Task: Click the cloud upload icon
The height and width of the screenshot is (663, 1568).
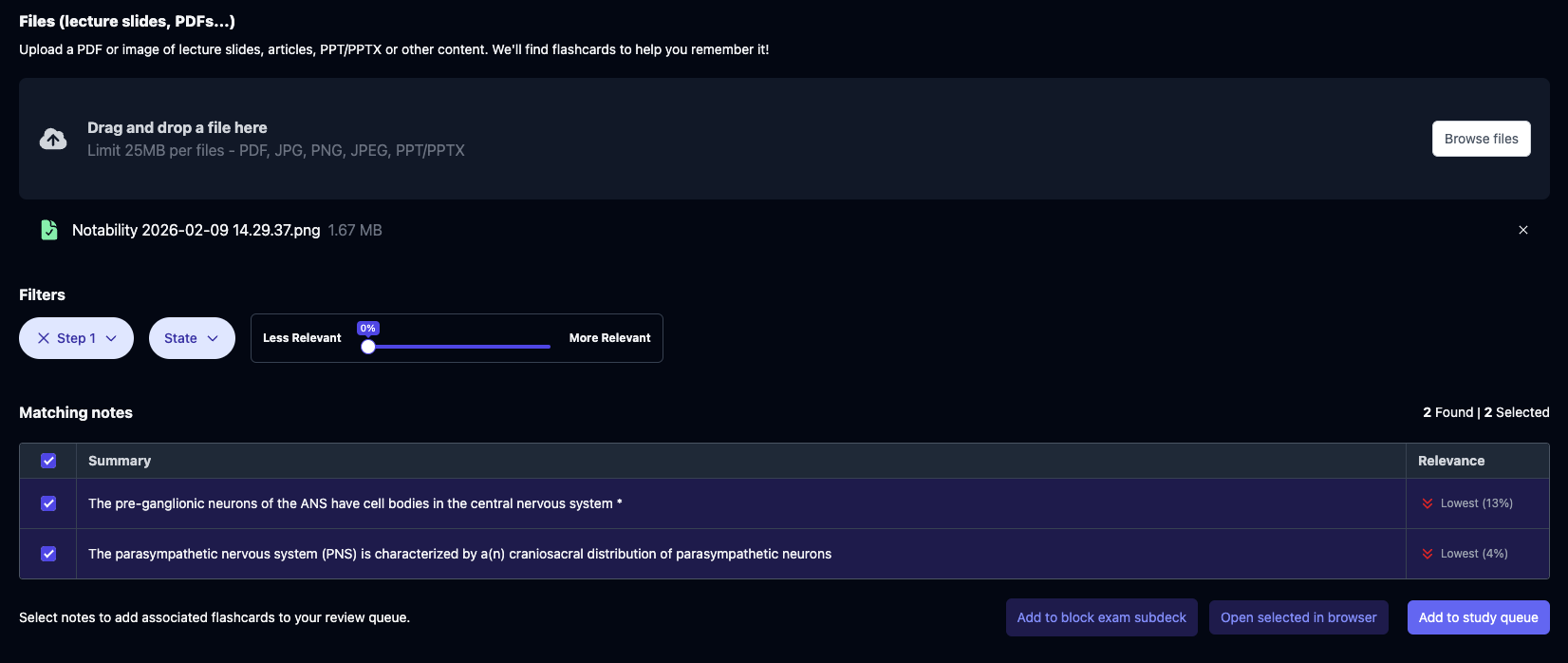Action: (x=53, y=139)
